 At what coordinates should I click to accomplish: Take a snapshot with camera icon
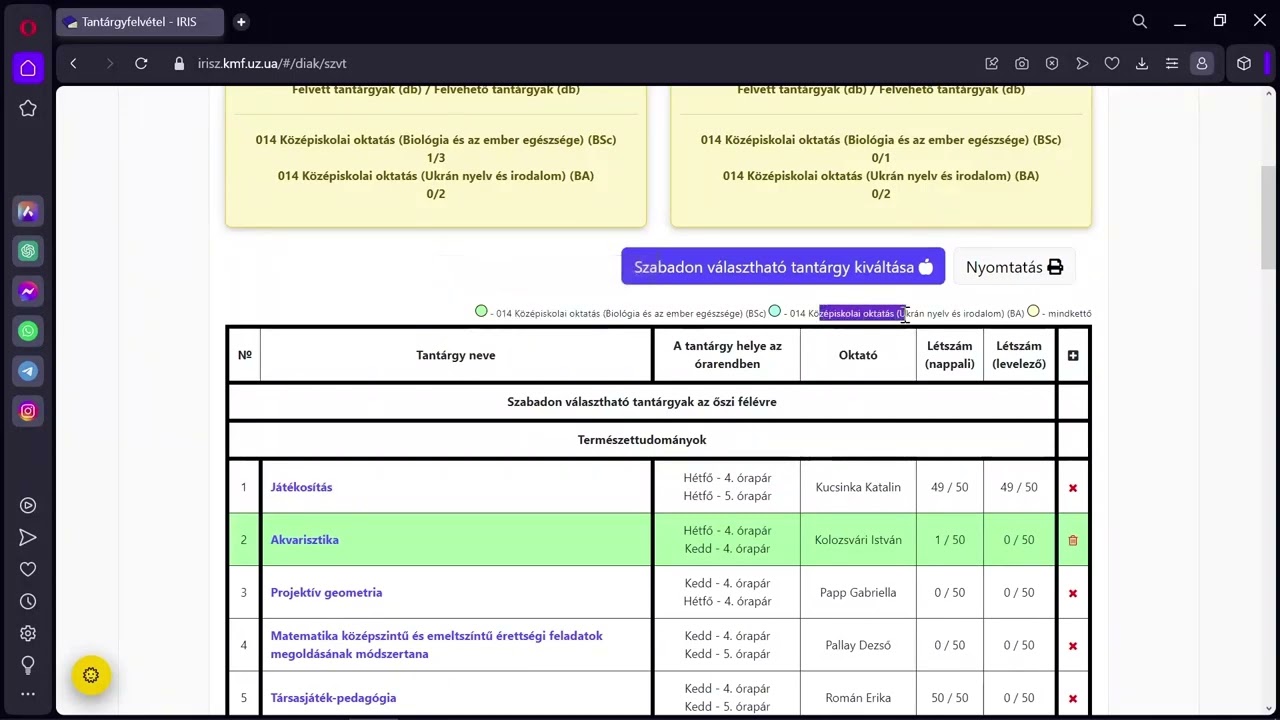[1022, 63]
